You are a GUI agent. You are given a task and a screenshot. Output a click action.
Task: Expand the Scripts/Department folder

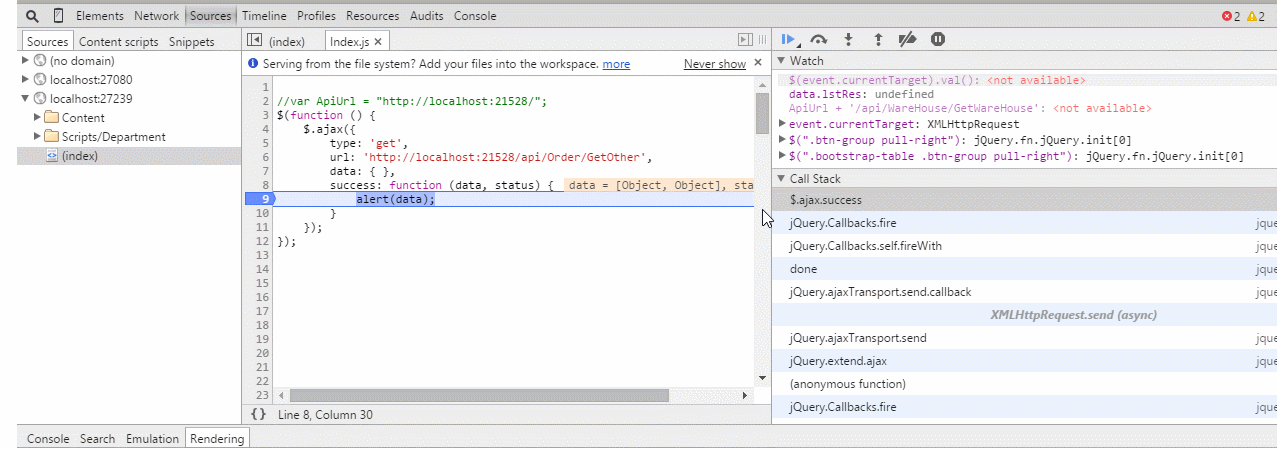point(38,137)
